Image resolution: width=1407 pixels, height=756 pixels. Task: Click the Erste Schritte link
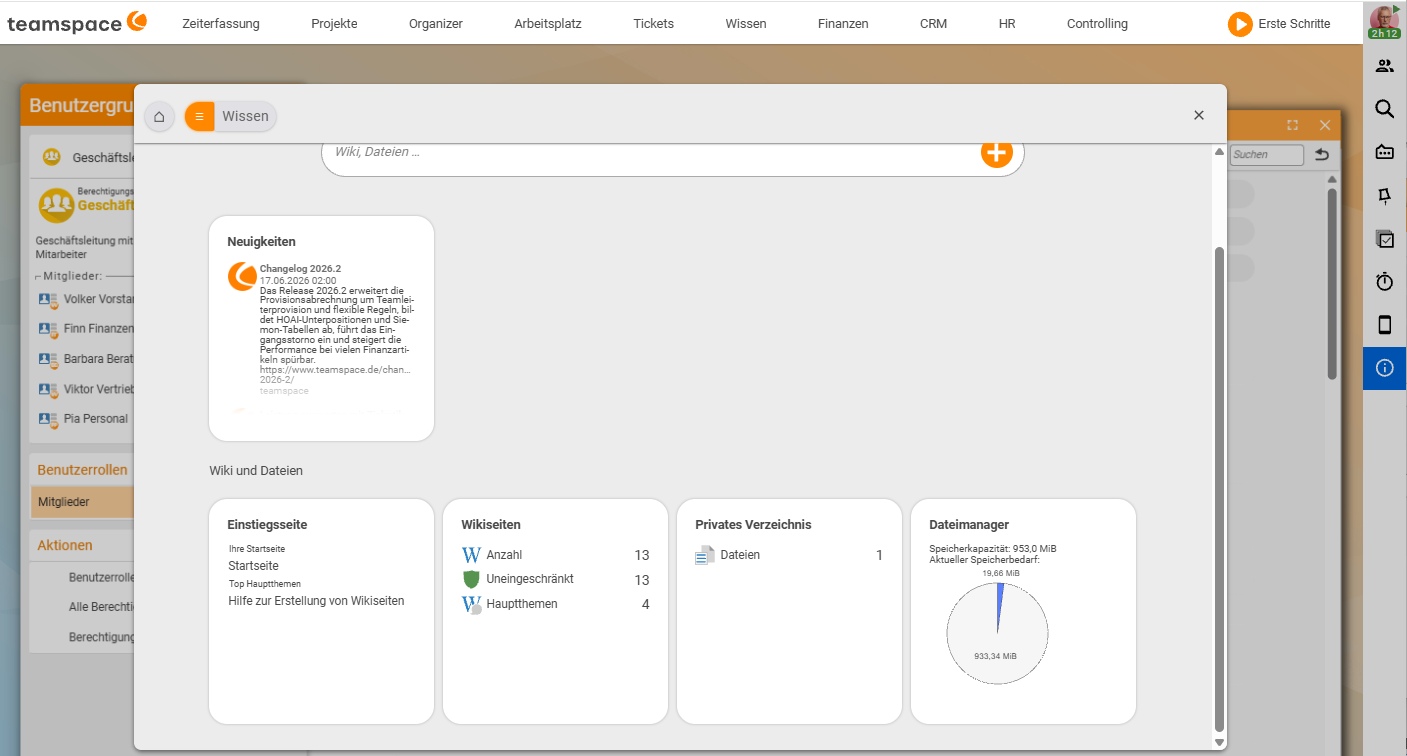(x=1294, y=24)
